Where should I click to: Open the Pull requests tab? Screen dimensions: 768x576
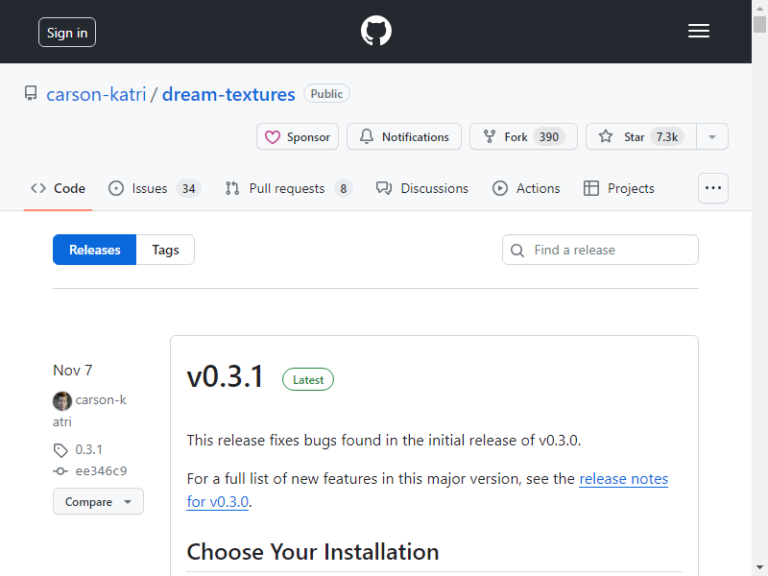(288, 189)
